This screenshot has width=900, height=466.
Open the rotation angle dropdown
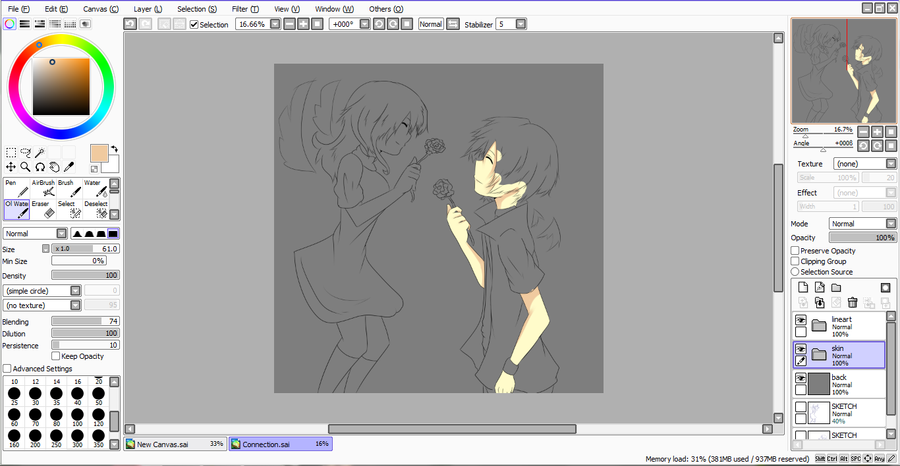(365, 24)
